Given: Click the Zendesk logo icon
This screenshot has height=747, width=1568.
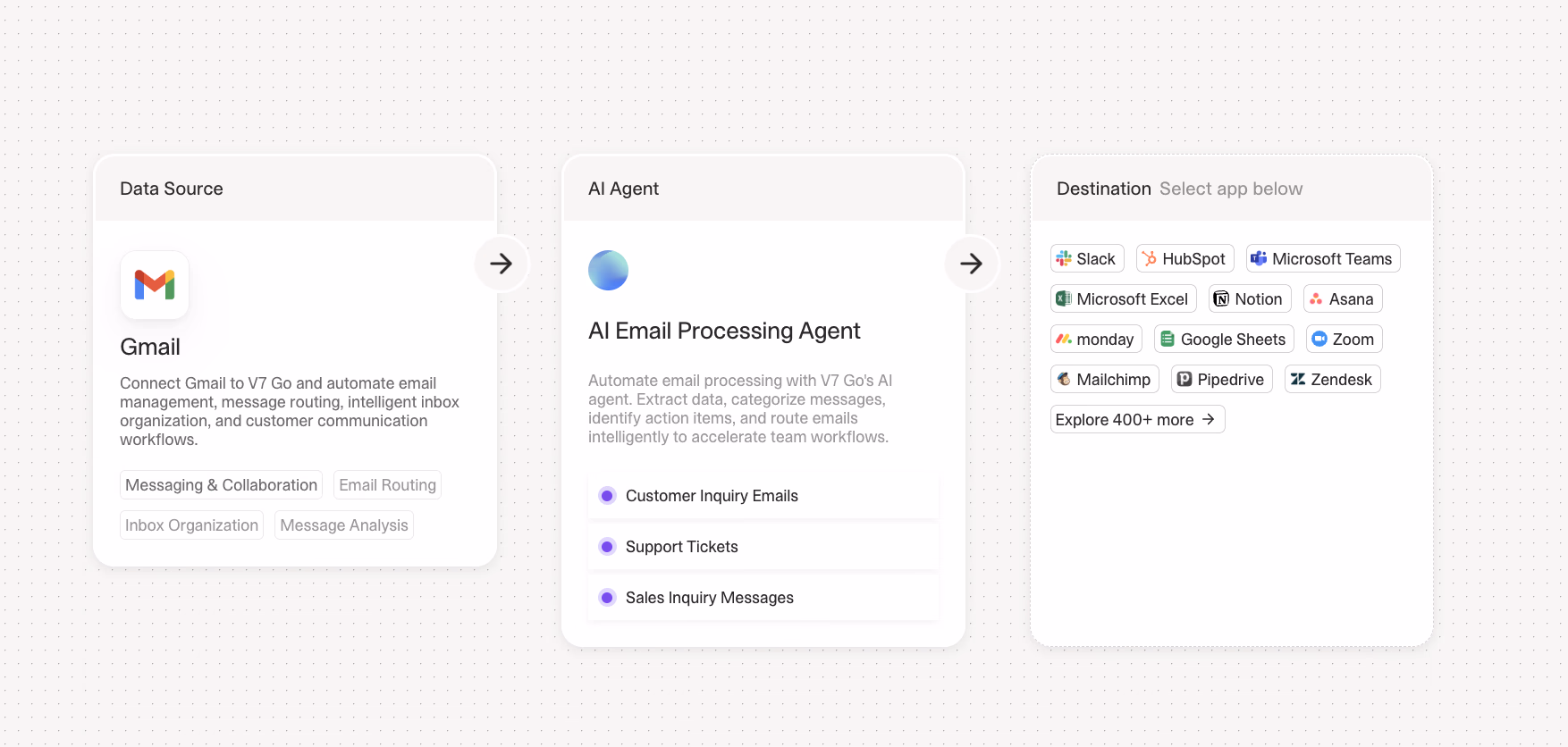Looking at the screenshot, I should click(1298, 379).
